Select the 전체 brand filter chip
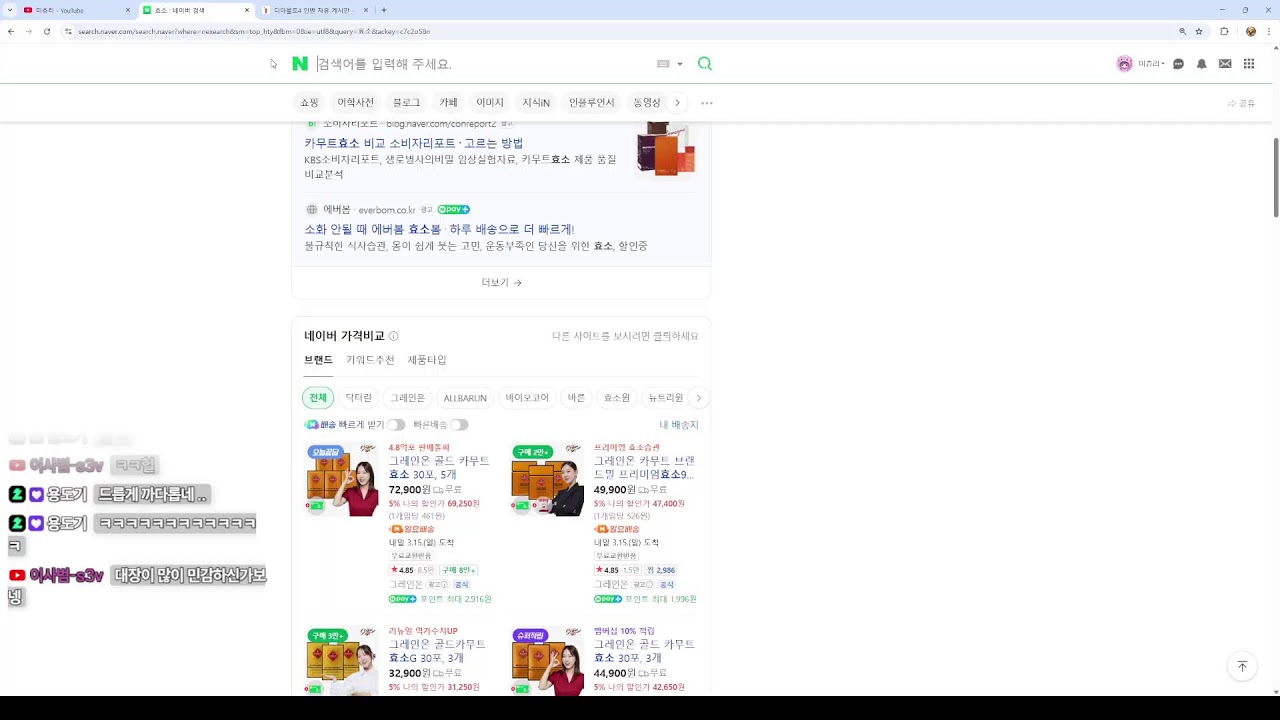Image resolution: width=1280 pixels, height=720 pixels. (x=318, y=398)
